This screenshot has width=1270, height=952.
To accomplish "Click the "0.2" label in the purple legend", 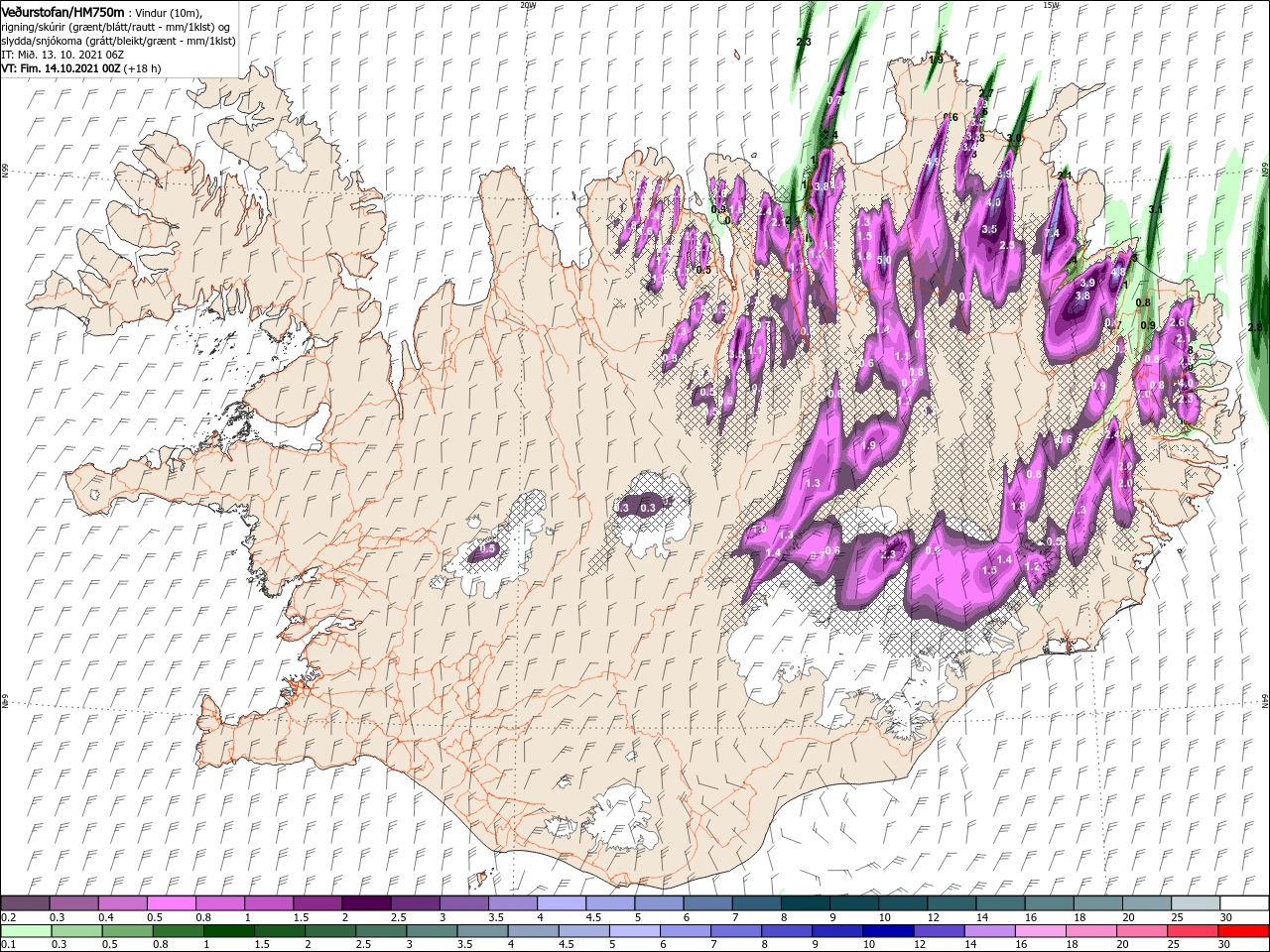I will point(8,917).
